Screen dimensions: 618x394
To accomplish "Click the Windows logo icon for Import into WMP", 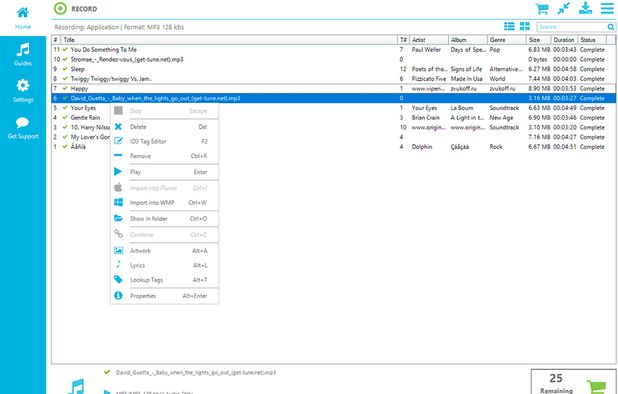I will tap(118, 202).
